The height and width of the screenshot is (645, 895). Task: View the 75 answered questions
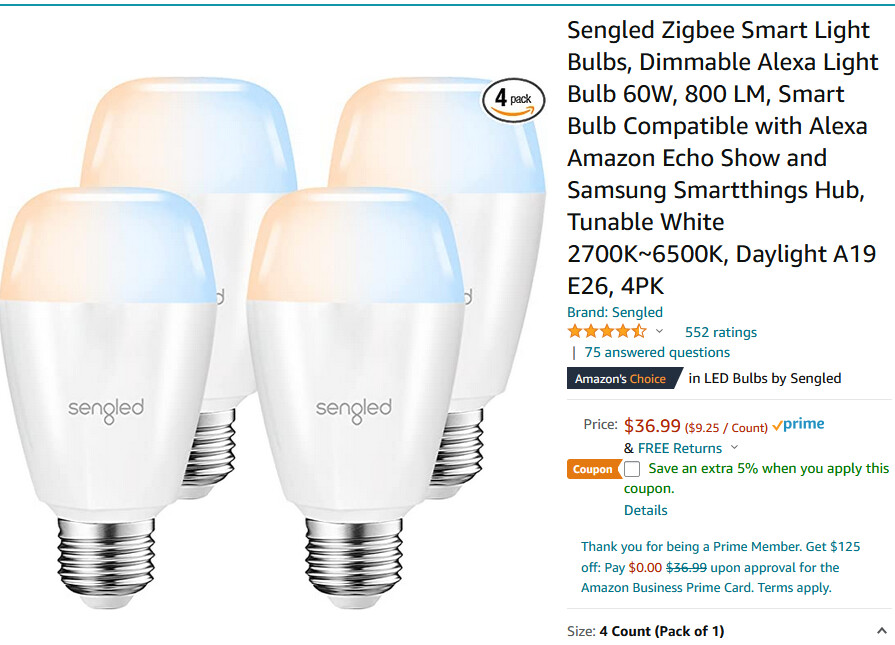[x=657, y=352]
